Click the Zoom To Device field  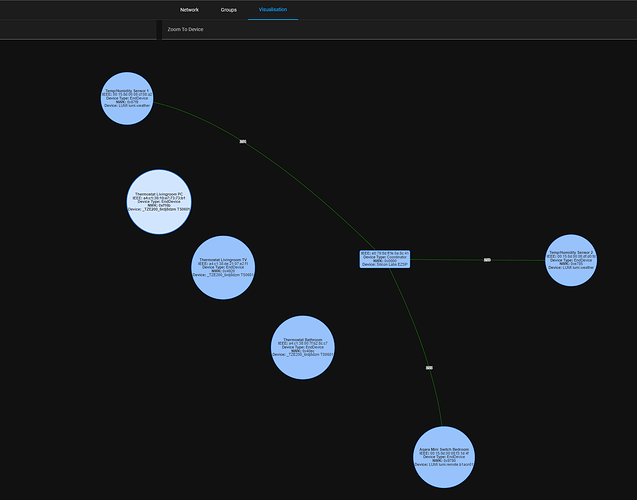(x=300, y=30)
